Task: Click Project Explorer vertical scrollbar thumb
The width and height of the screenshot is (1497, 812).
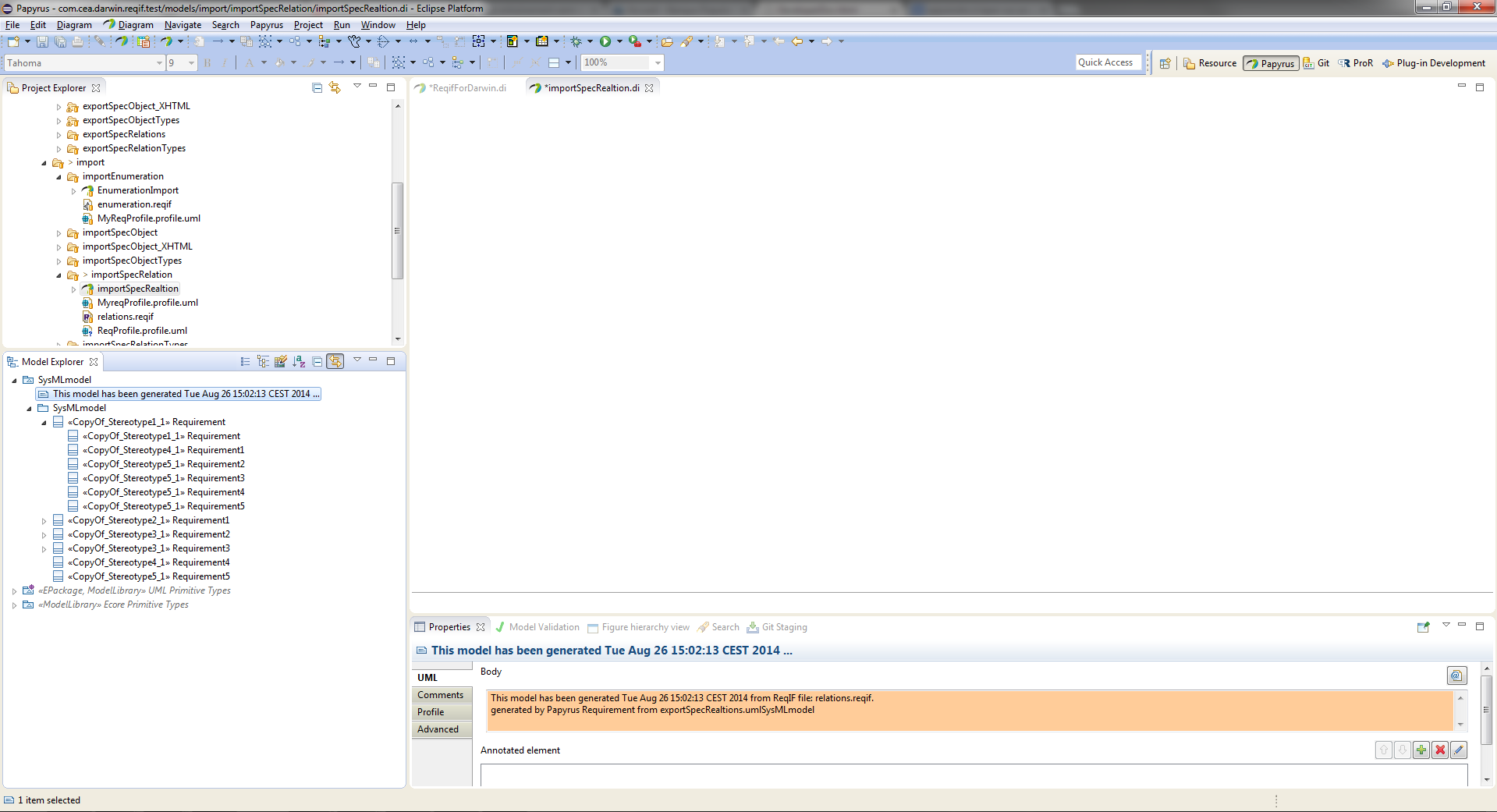Action: [x=397, y=230]
